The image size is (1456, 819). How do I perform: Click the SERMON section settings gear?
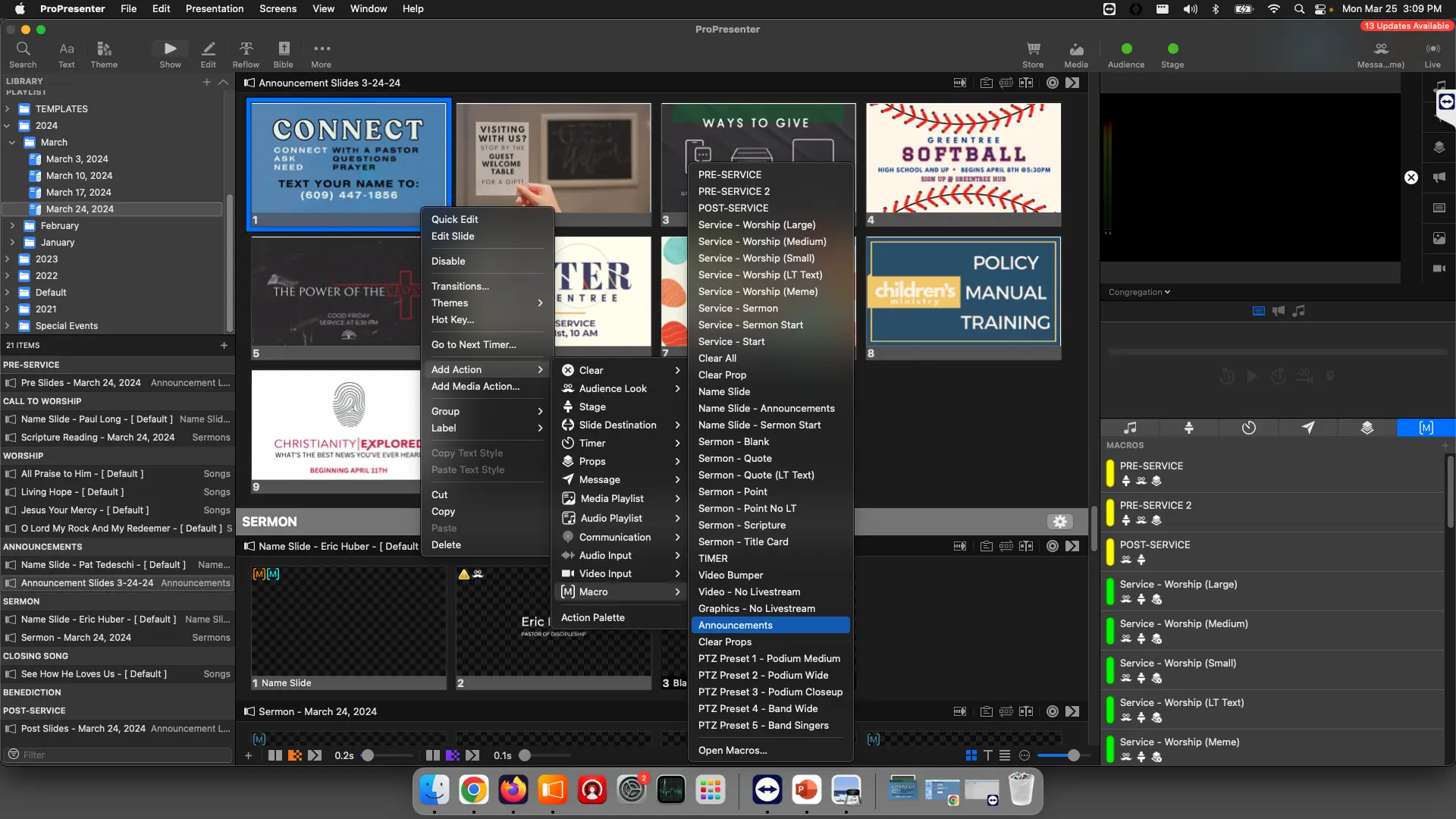click(x=1059, y=522)
